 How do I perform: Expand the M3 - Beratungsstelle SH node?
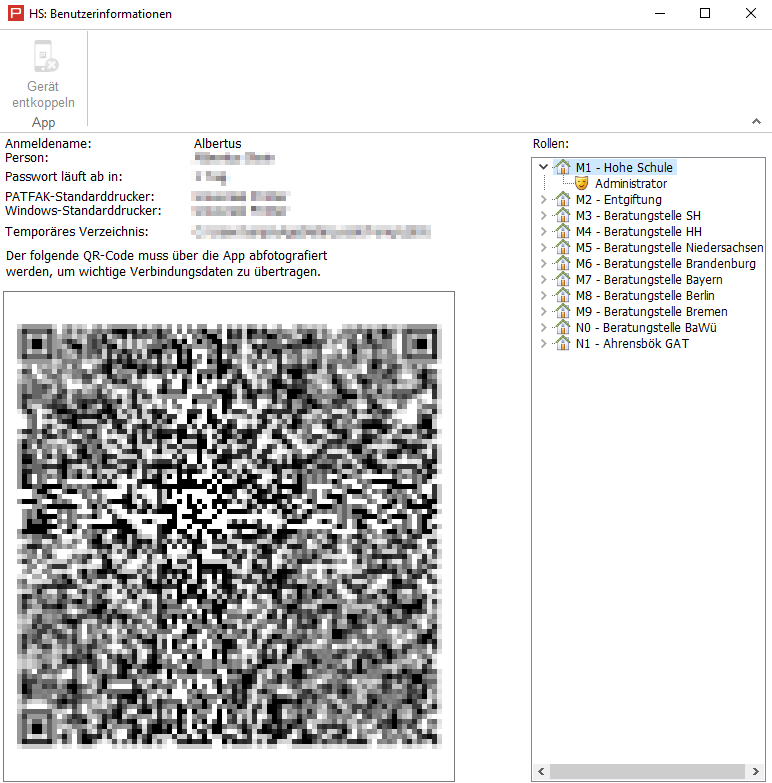pos(543,216)
